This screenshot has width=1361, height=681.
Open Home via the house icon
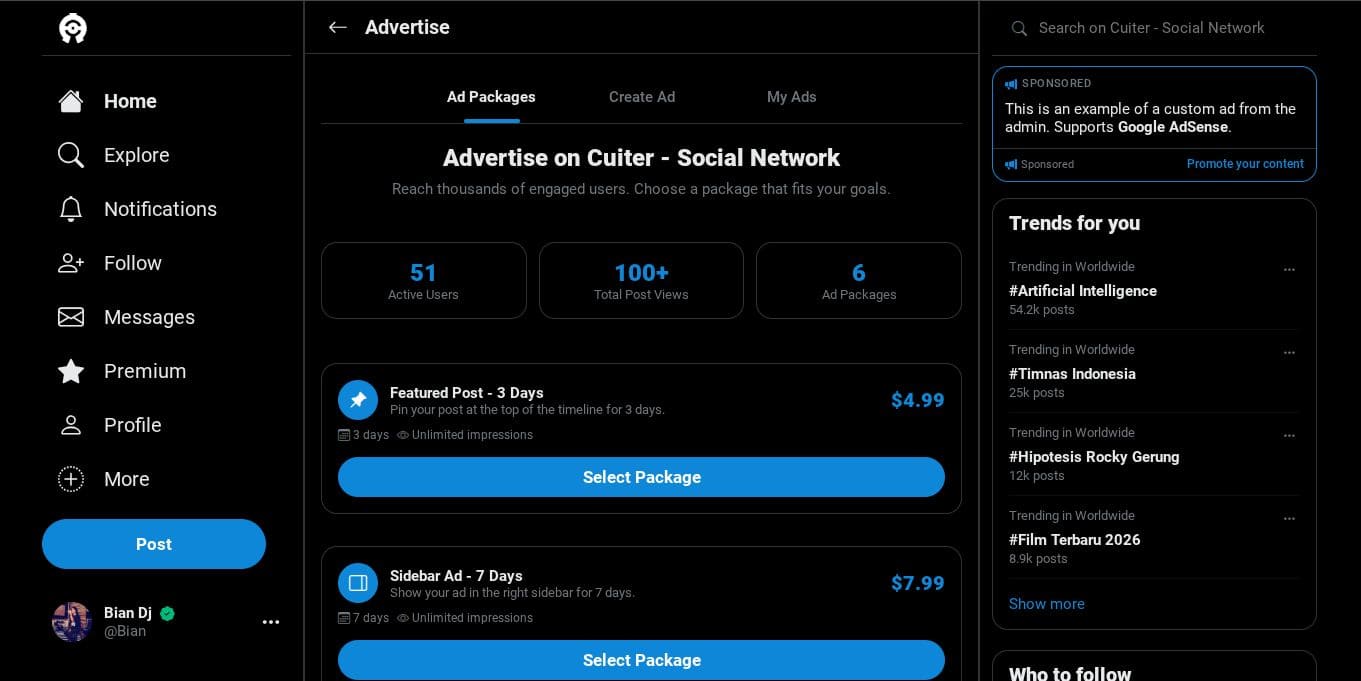click(71, 101)
